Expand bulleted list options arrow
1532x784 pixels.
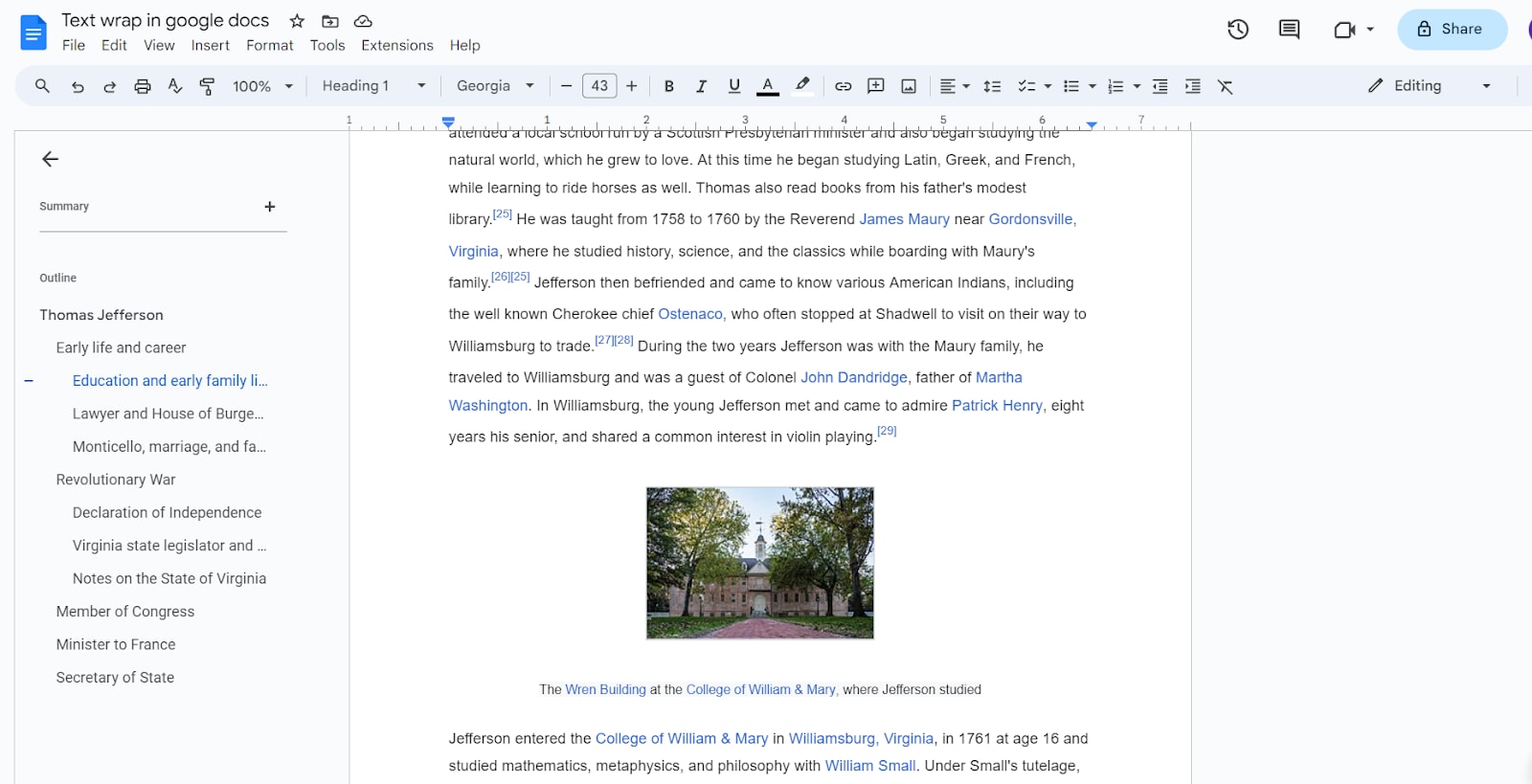[x=1093, y=86]
